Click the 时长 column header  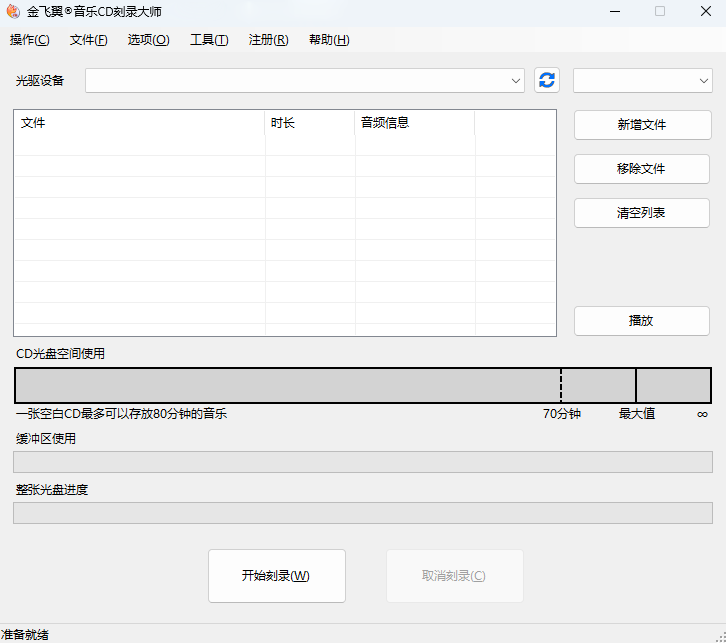pyautogui.click(x=310, y=123)
